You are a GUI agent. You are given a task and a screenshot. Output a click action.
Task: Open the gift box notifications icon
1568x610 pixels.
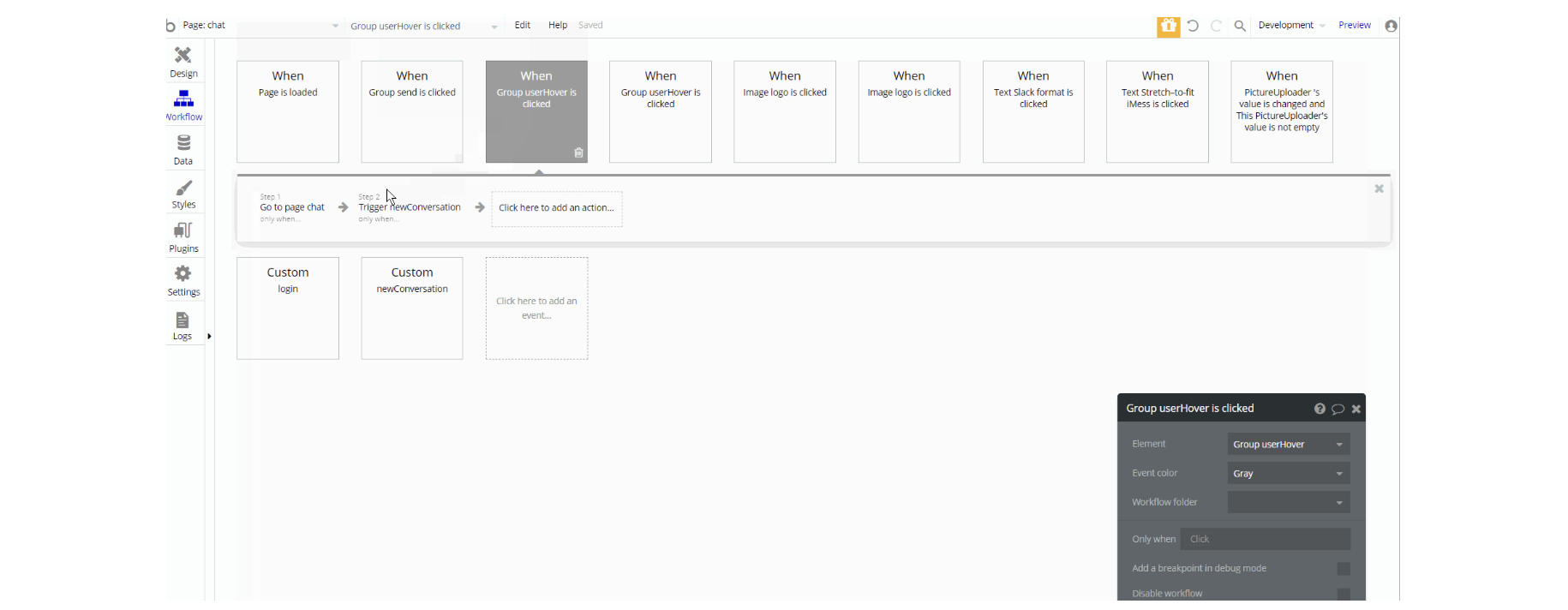(1169, 27)
